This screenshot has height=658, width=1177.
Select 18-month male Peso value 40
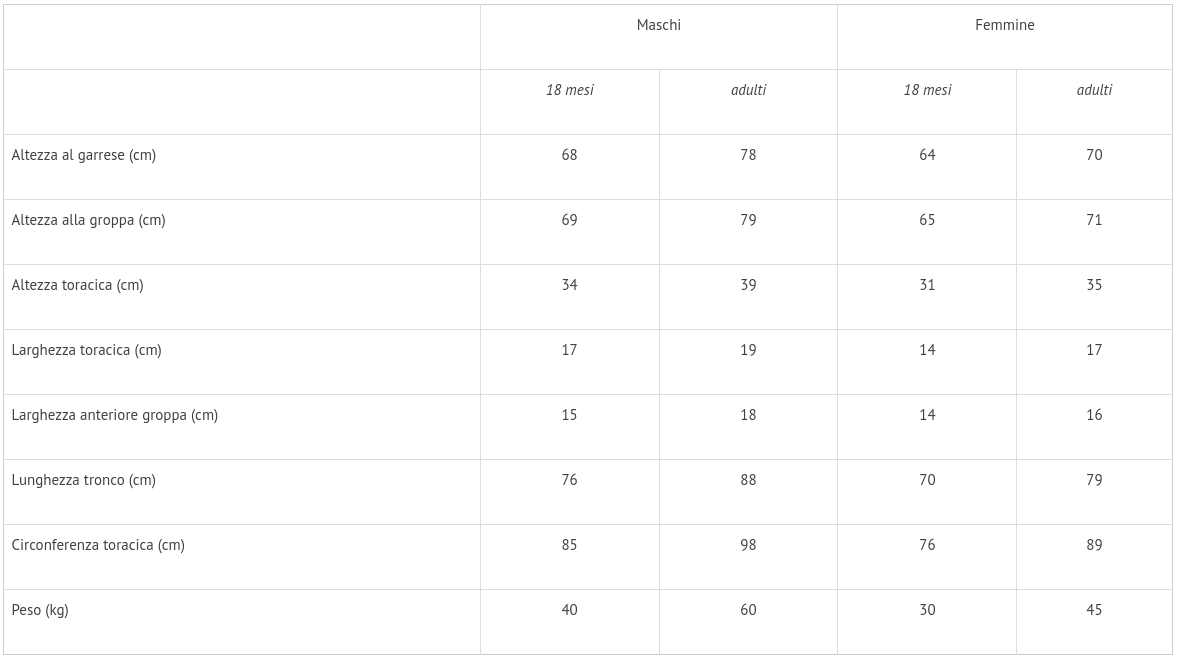click(569, 610)
